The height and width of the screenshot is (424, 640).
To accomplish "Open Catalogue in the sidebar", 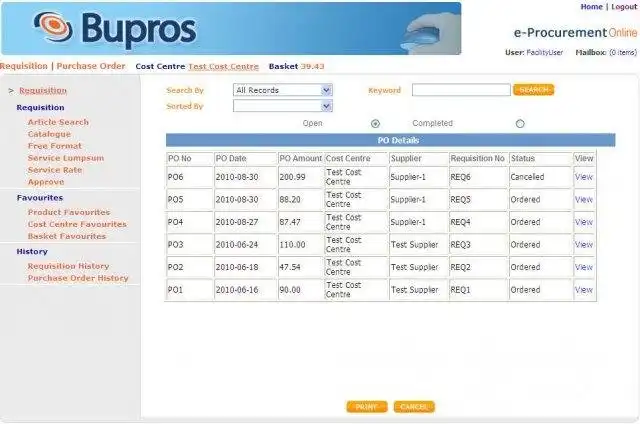I will pos(49,134).
